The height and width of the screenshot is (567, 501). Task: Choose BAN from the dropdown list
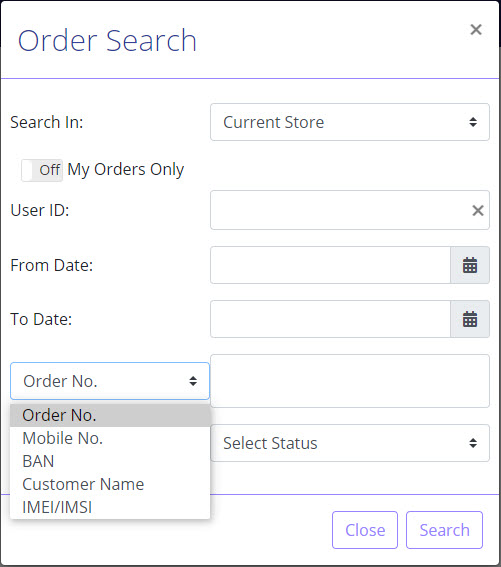pyautogui.click(x=110, y=461)
